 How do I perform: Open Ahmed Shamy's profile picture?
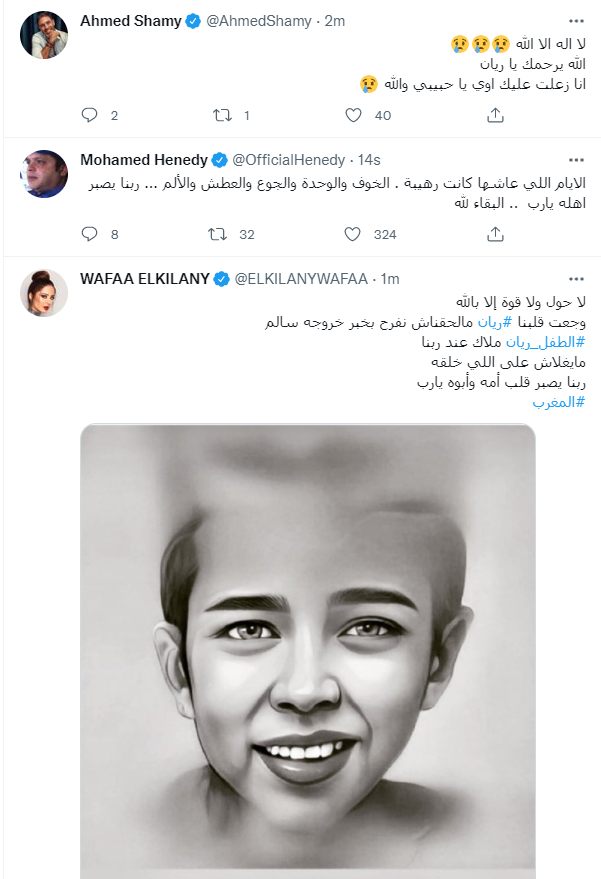click(44, 34)
